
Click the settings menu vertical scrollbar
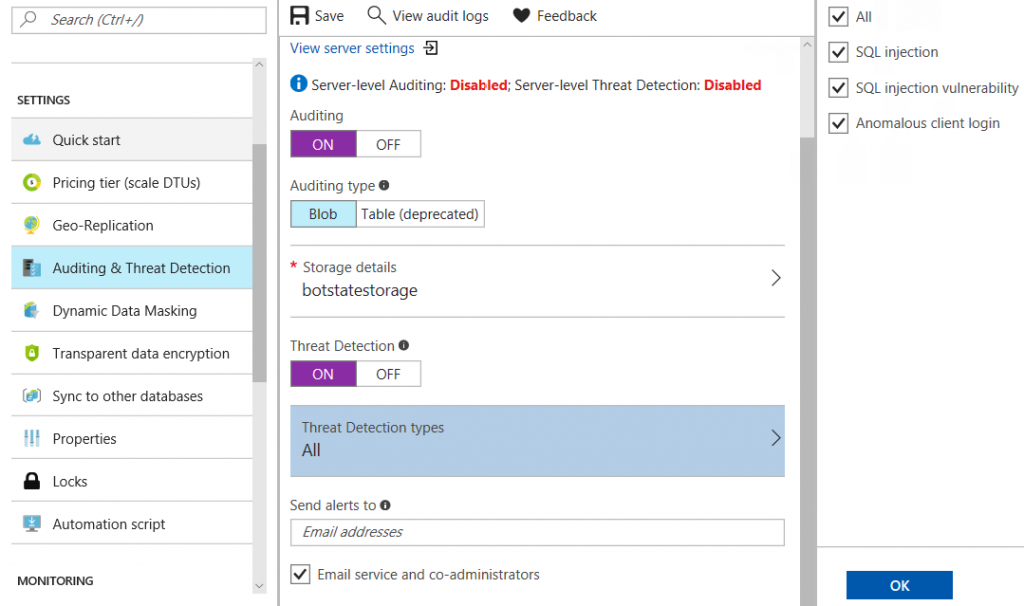pos(259,260)
